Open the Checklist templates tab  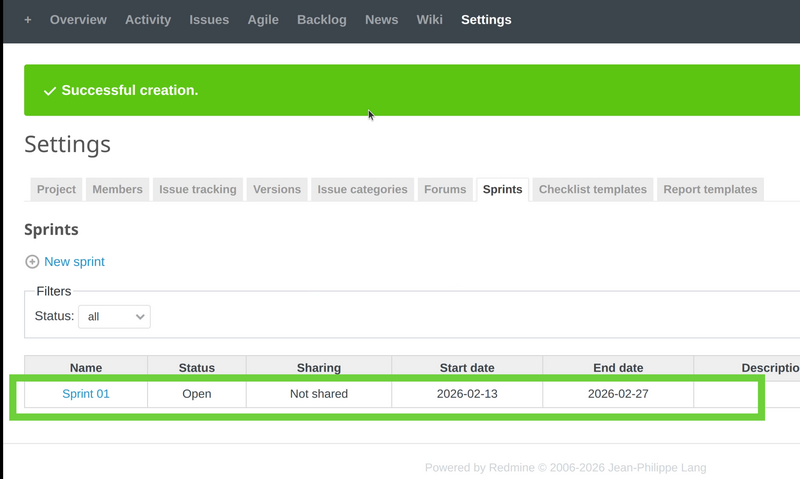(x=593, y=189)
